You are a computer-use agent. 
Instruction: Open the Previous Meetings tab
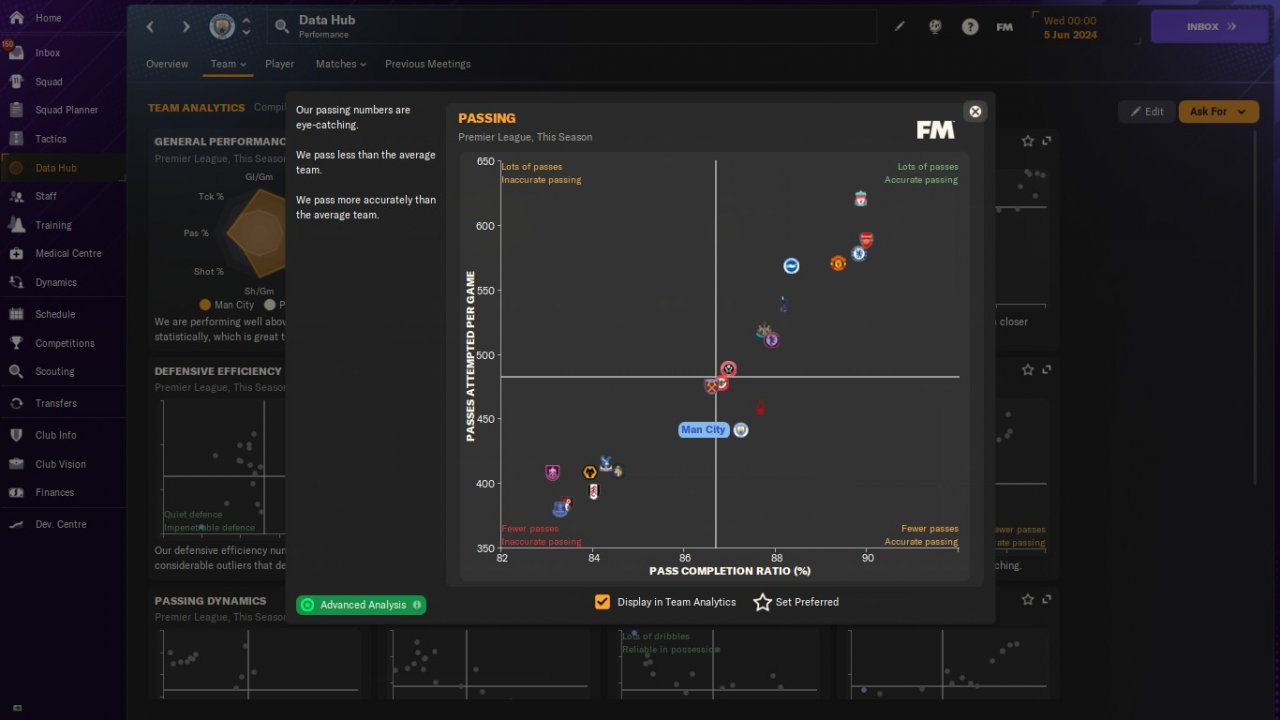428,64
